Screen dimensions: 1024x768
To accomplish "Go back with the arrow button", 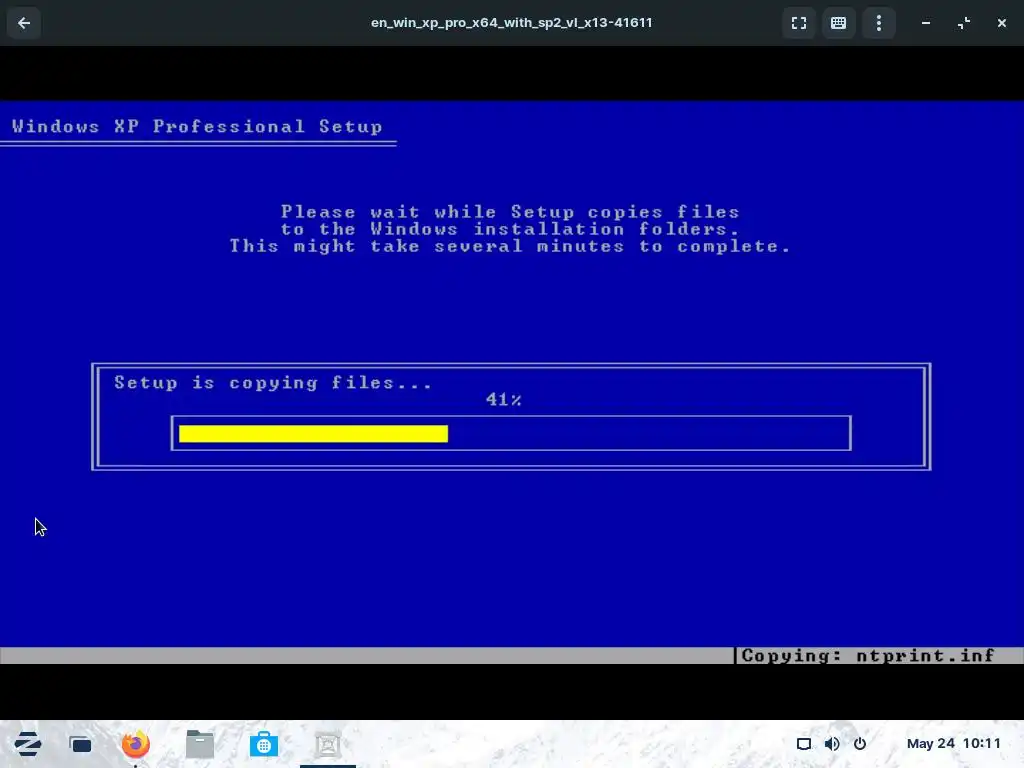I will tap(24, 23).
